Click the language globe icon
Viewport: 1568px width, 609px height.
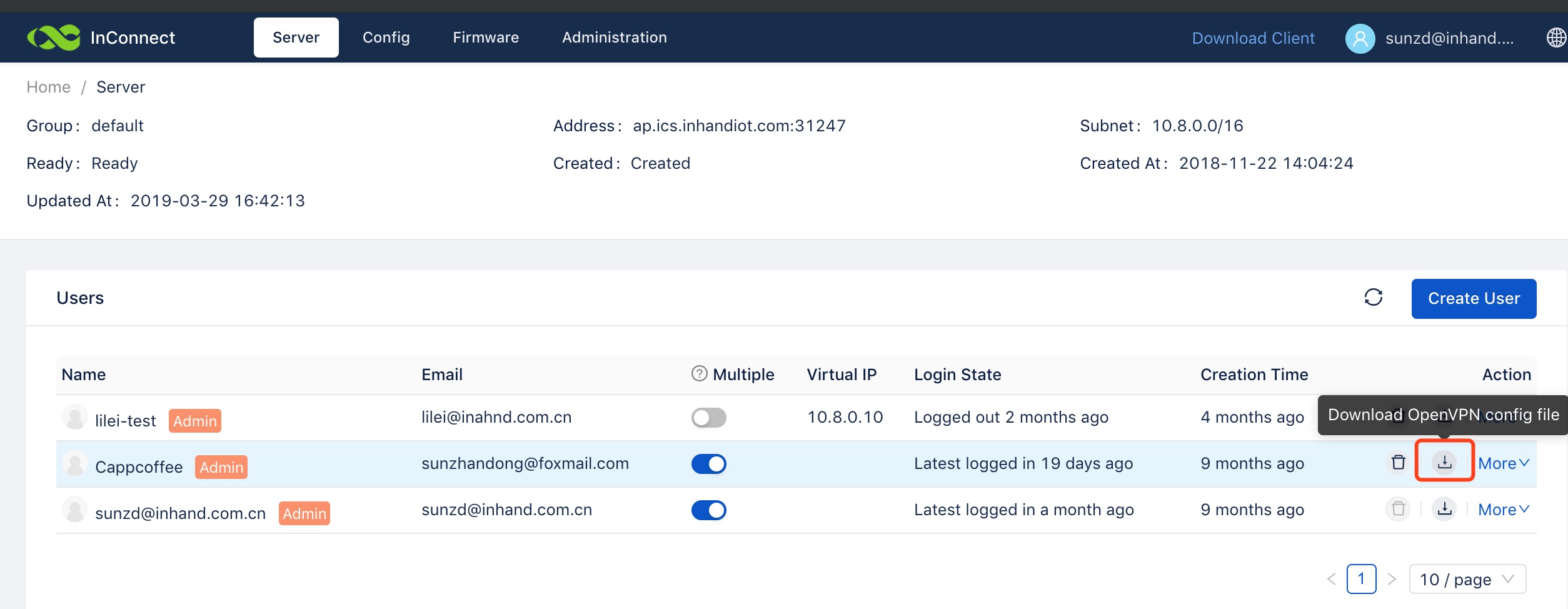click(1555, 38)
